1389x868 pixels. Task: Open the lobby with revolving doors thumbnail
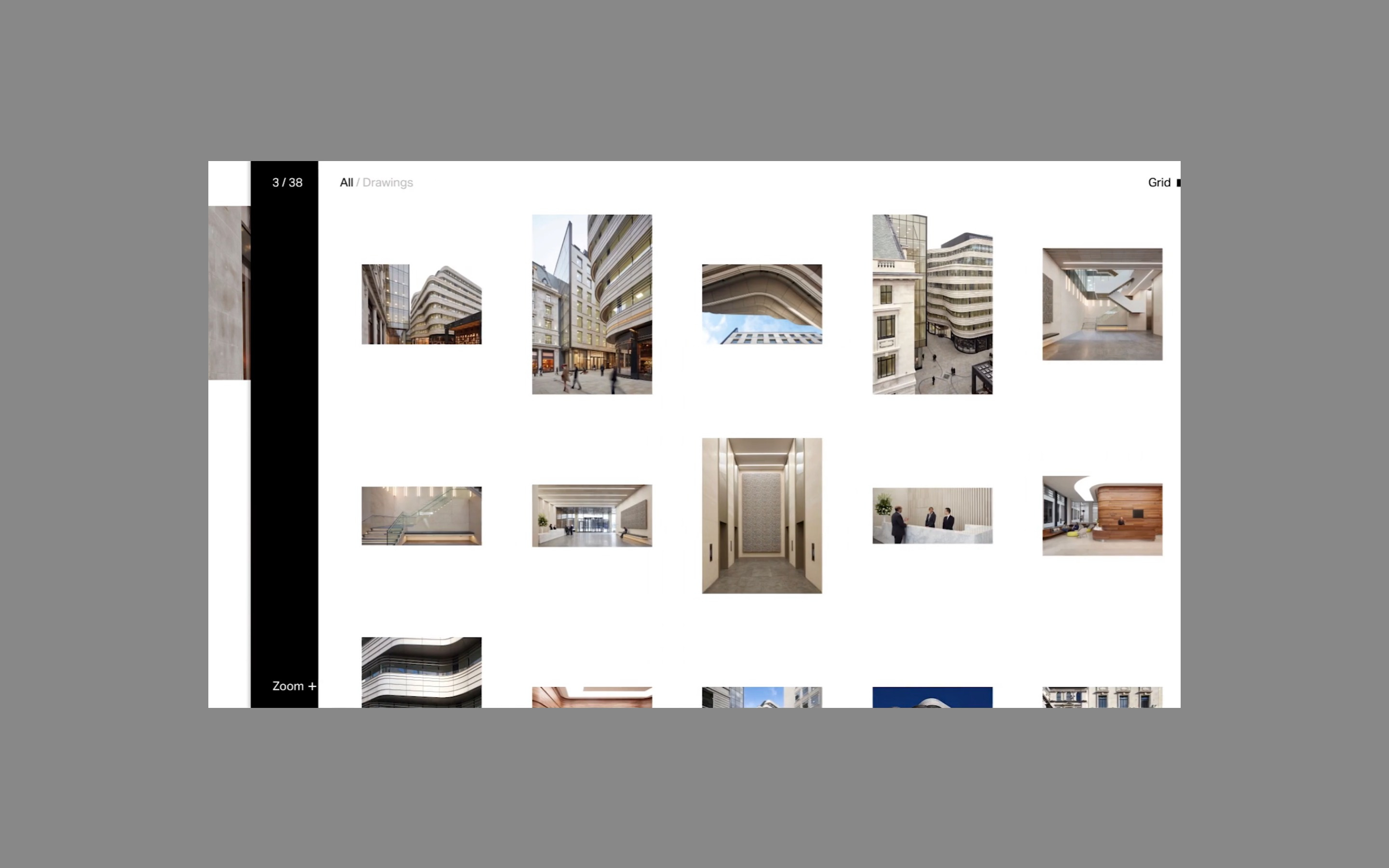(x=592, y=515)
